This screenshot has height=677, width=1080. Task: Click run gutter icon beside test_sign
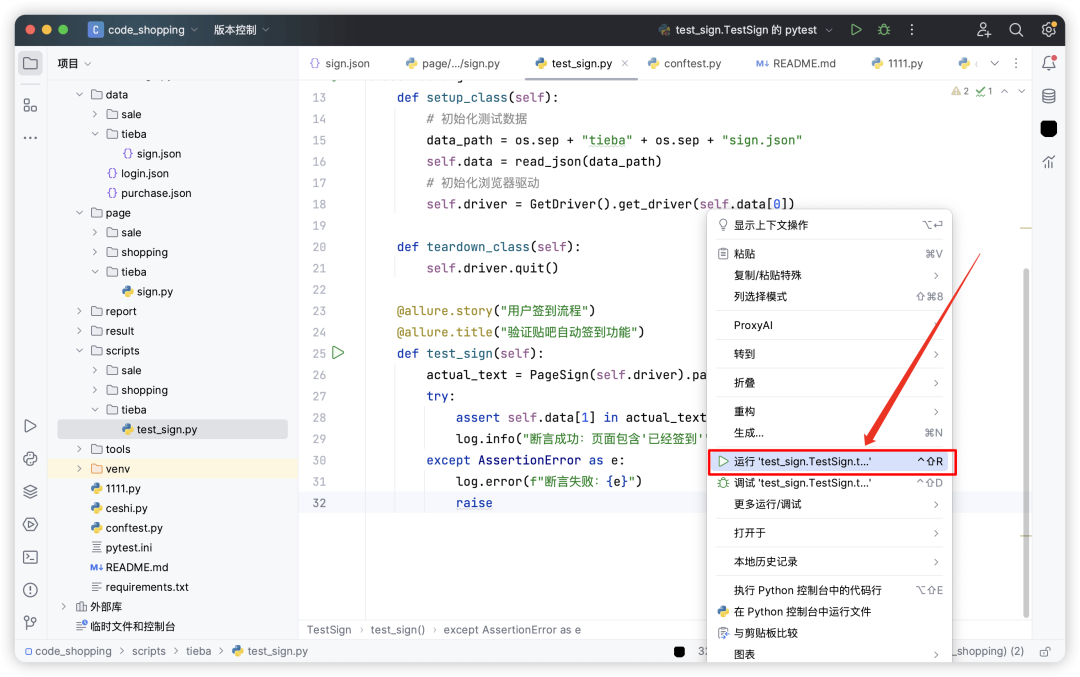pos(338,353)
